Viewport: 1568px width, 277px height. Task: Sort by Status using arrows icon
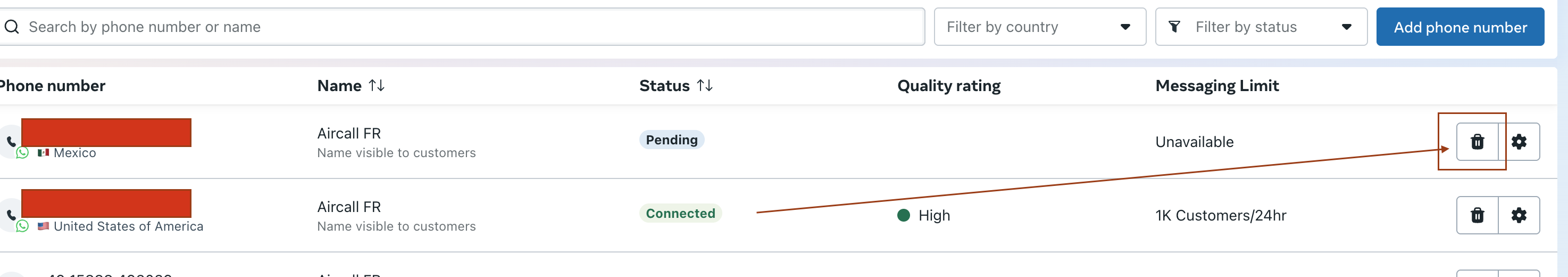pyautogui.click(x=705, y=85)
